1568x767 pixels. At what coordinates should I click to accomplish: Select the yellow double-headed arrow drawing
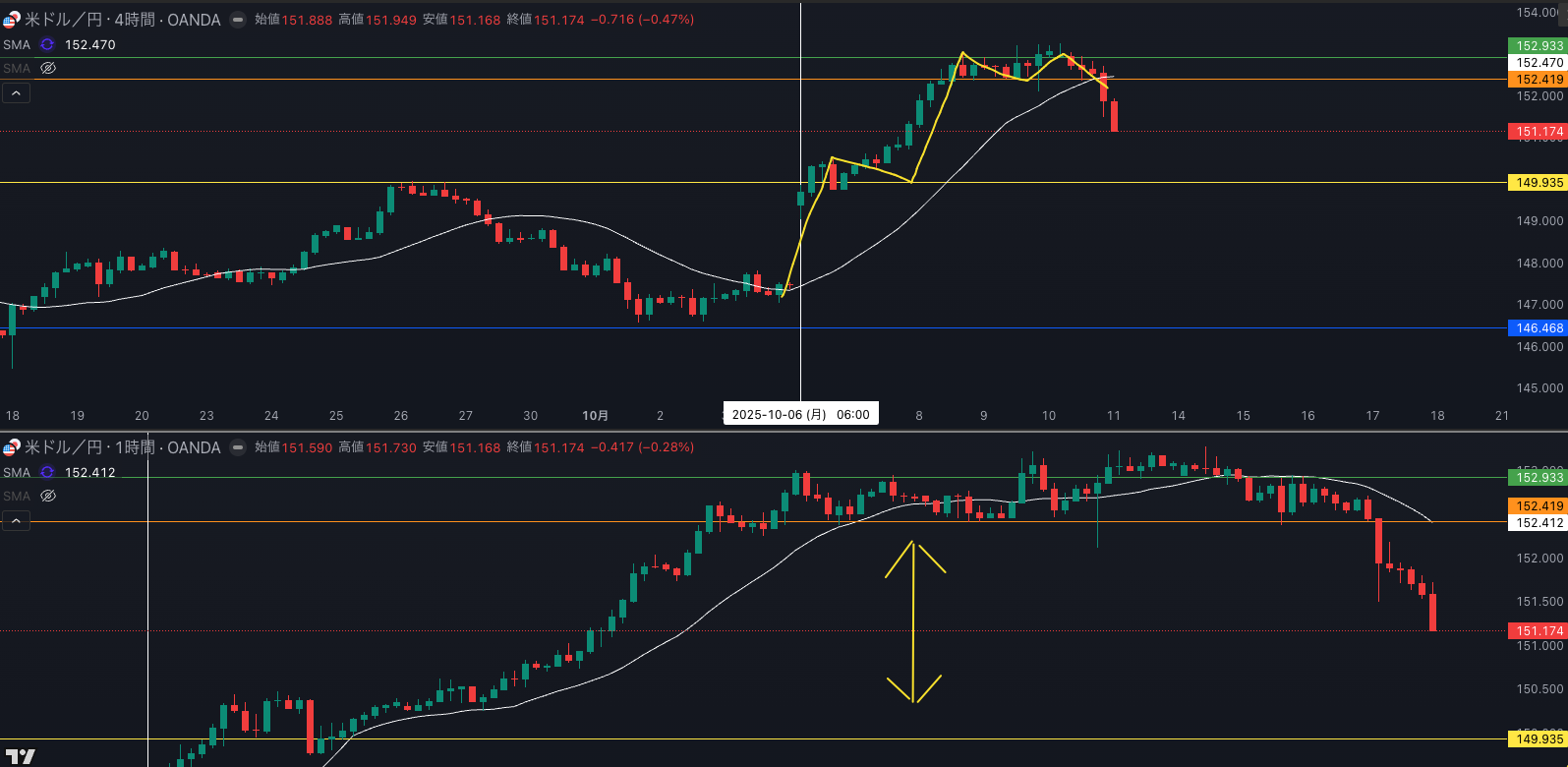pyautogui.click(x=914, y=621)
